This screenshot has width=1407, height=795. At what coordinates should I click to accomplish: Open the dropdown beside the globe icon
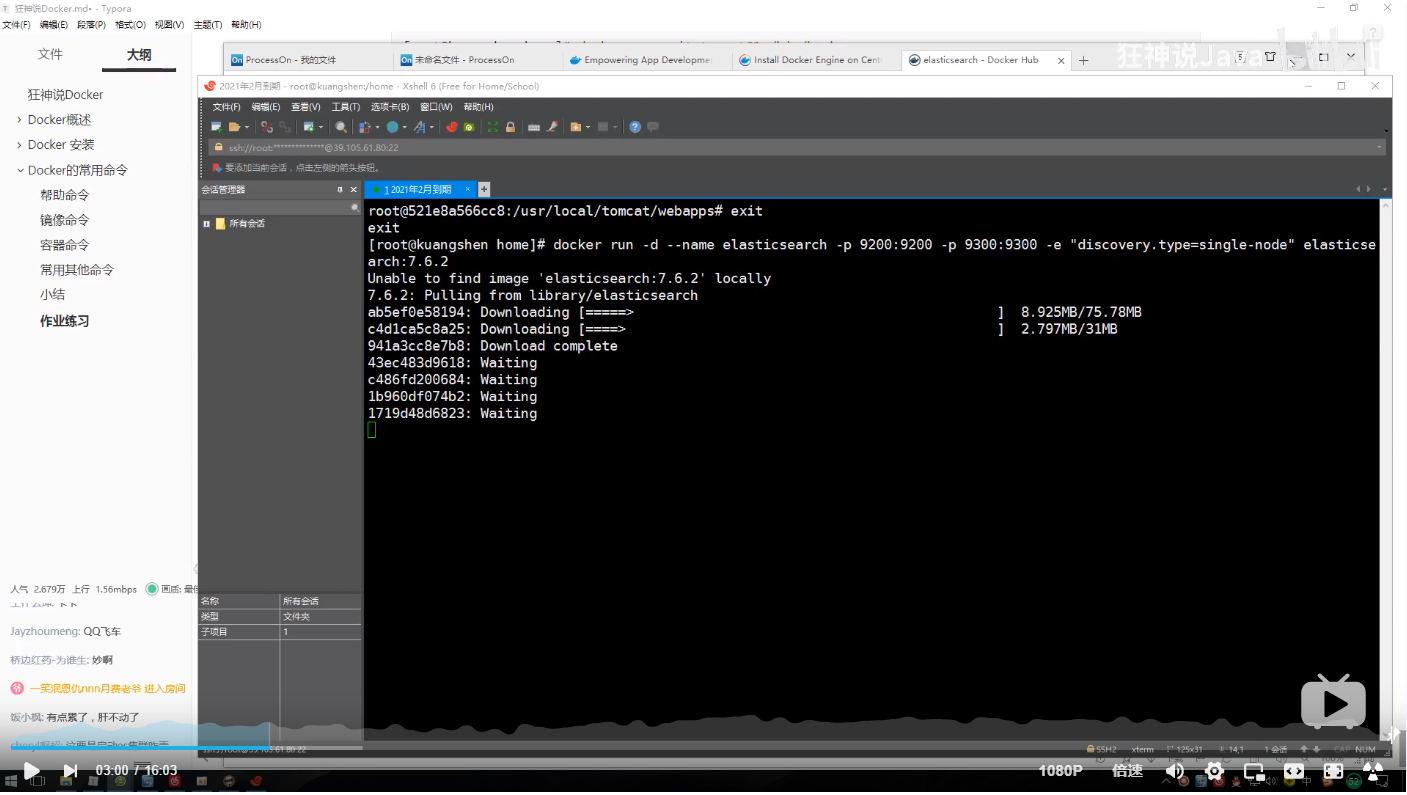pos(405,127)
